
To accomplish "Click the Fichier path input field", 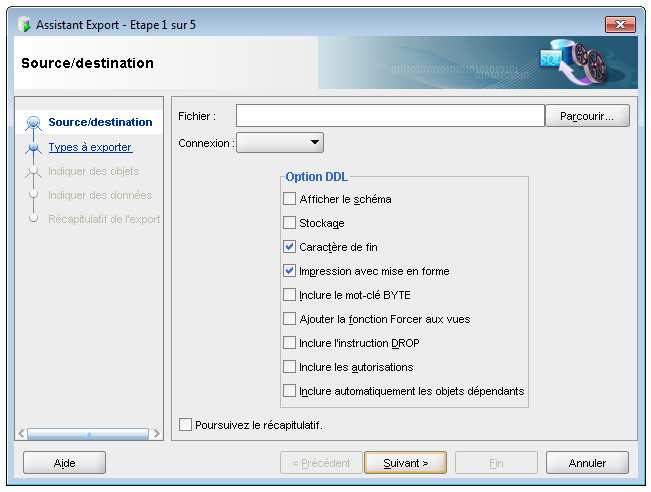I will coord(390,116).
